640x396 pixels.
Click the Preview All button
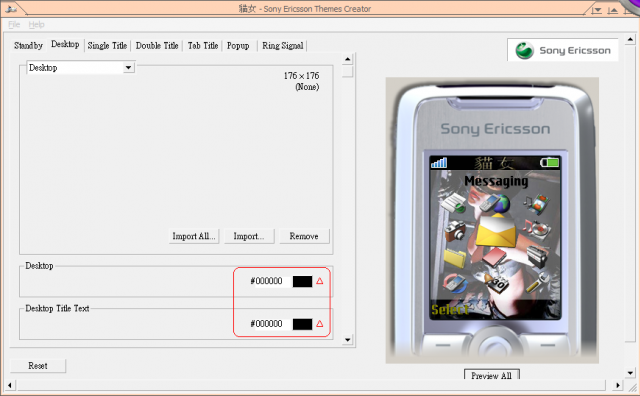point(491,375)
